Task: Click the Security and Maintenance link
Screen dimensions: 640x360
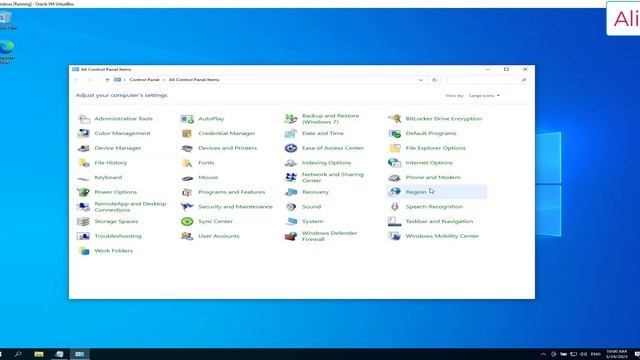Action: [235, 207]
